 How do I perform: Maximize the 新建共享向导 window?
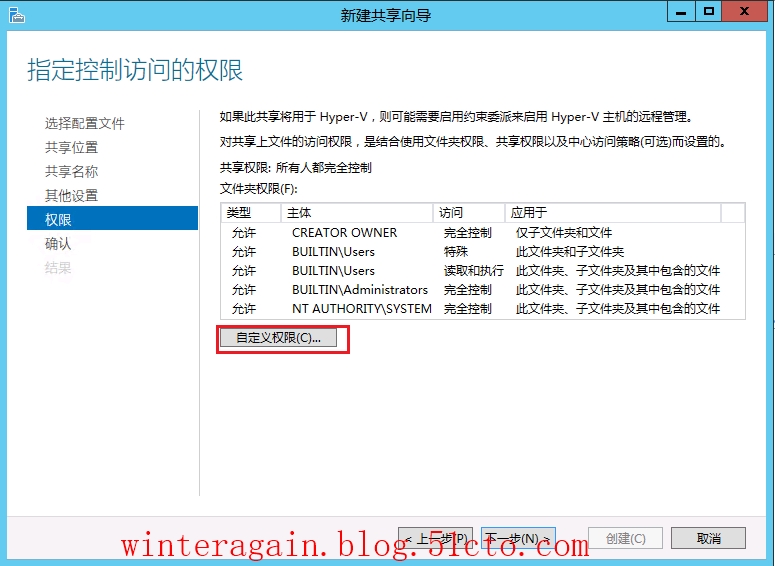(709, 11)
